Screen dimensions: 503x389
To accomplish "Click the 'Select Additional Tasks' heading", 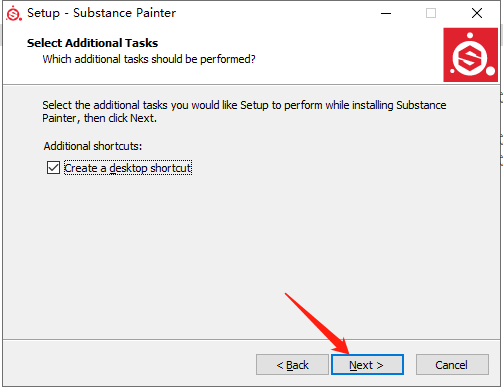I will (92, 43).
